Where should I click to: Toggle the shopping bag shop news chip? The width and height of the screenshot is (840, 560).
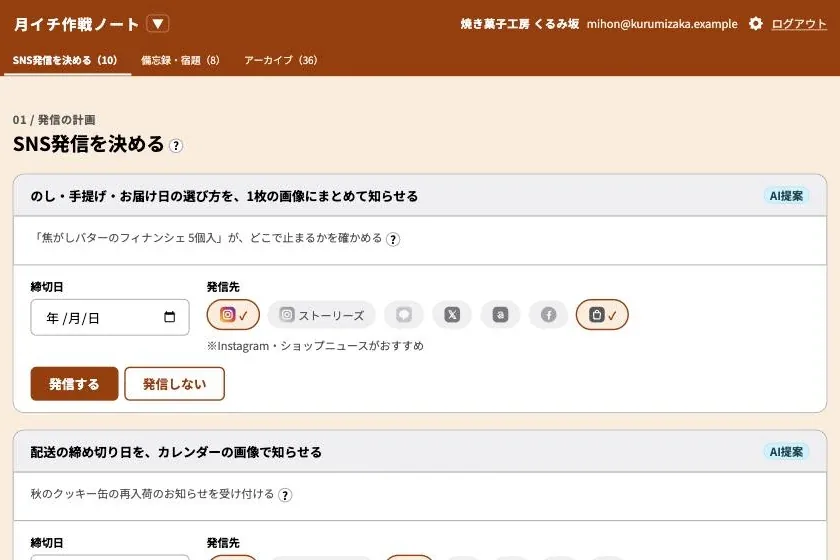(x=602, y=315)
